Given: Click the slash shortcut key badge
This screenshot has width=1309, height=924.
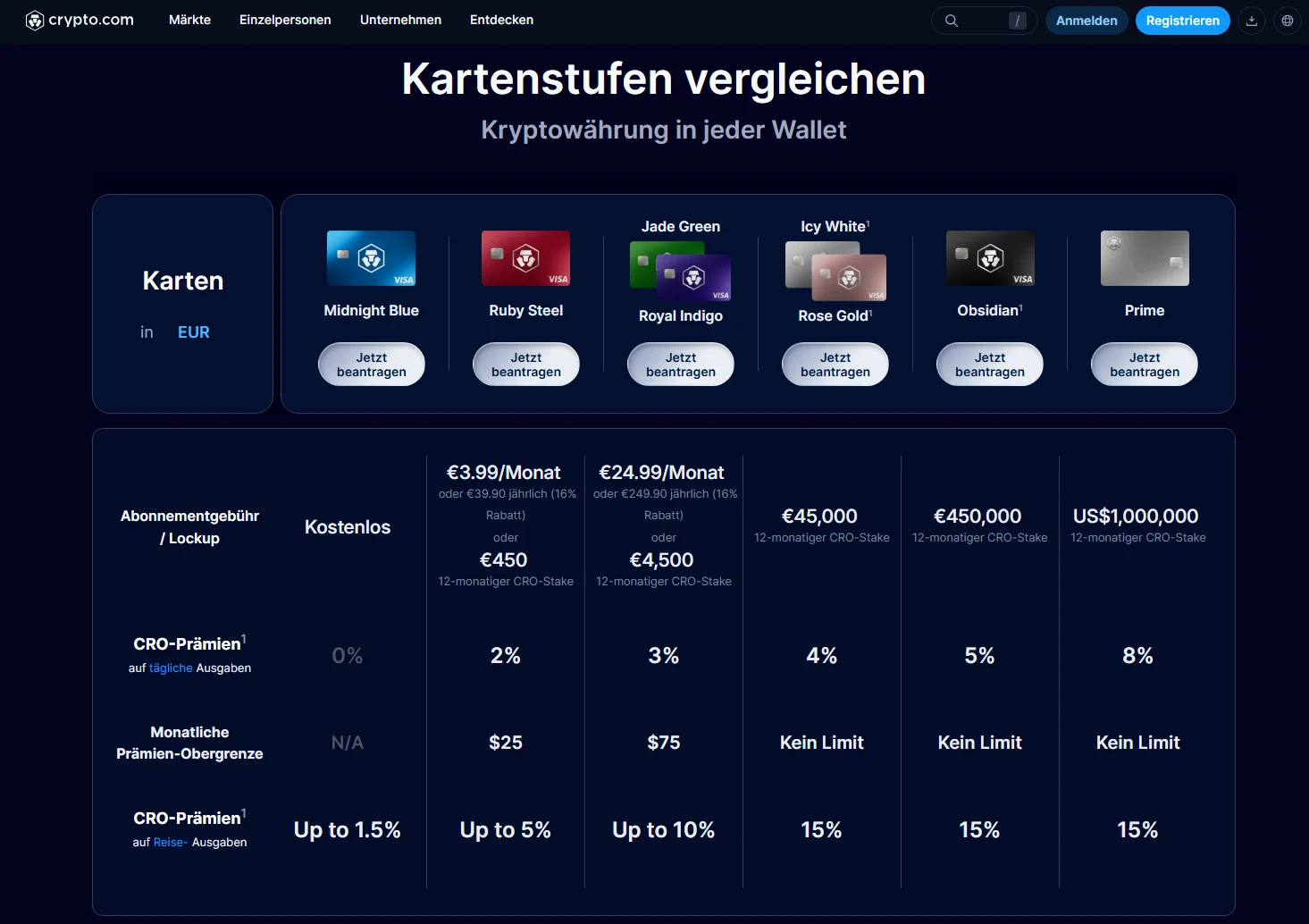Looking at the screenshot, I should tap(1018, 21).
